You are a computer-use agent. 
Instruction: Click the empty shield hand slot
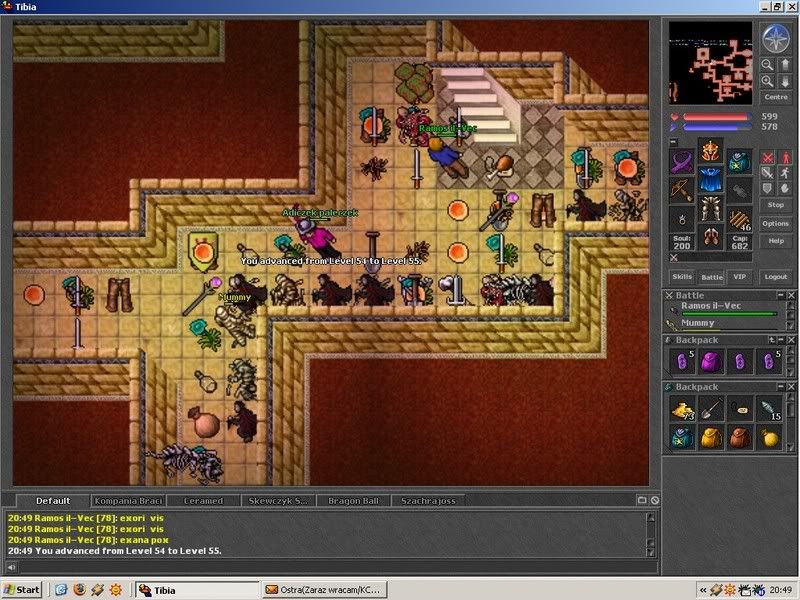739,190
